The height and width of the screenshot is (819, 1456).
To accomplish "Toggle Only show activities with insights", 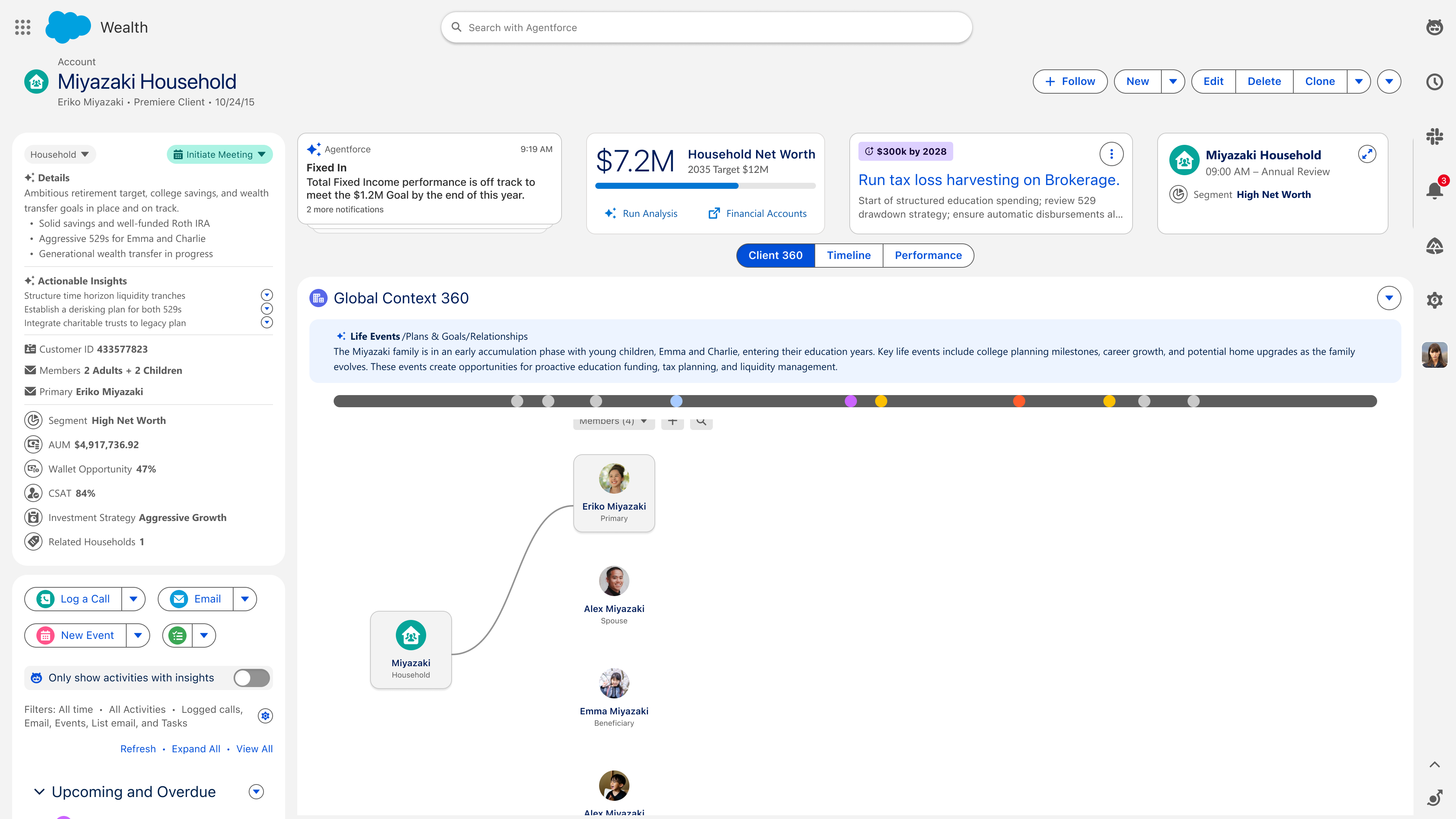I will point(251,678).
